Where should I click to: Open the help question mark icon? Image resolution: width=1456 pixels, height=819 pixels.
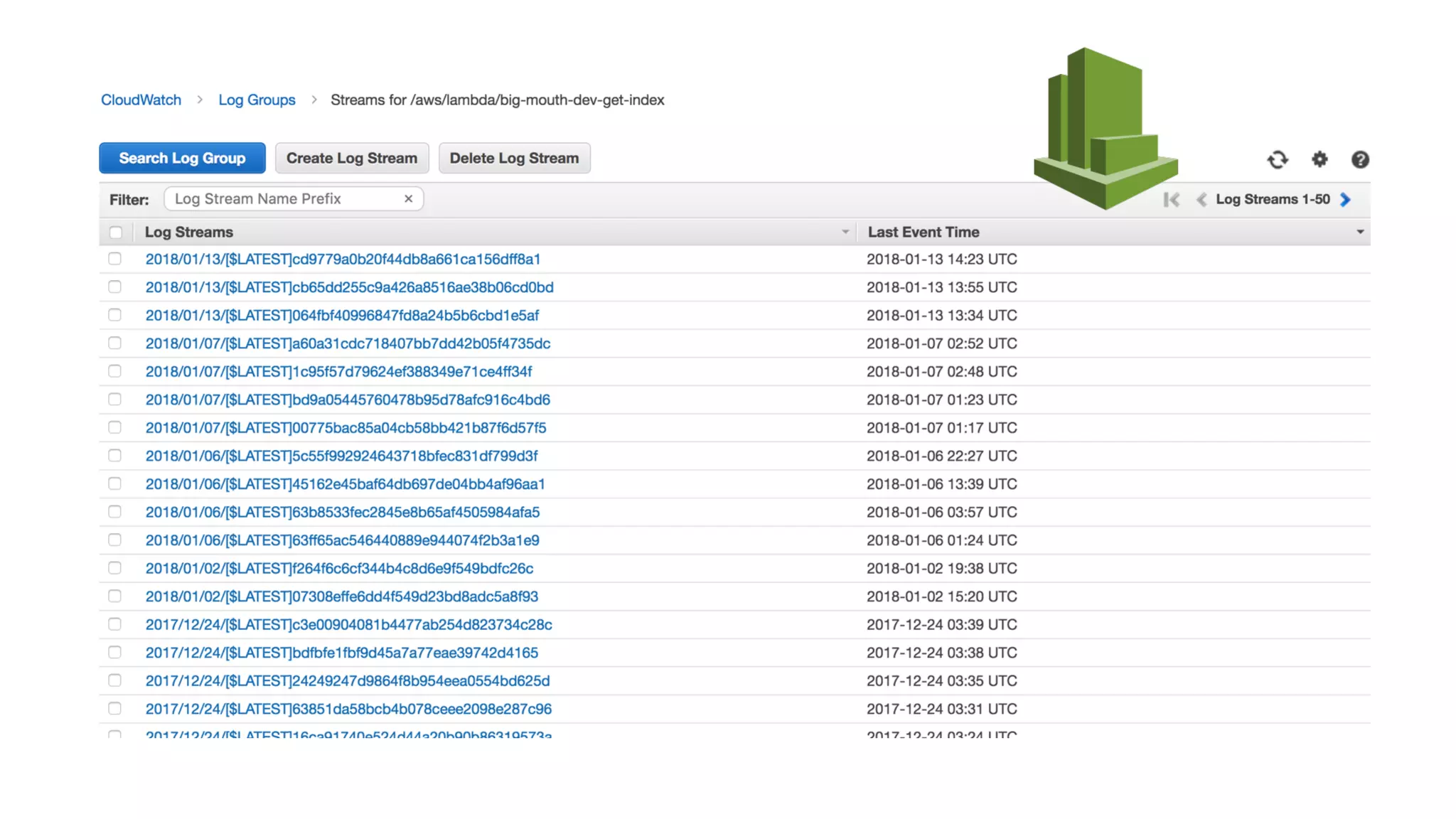[1360, 159]
